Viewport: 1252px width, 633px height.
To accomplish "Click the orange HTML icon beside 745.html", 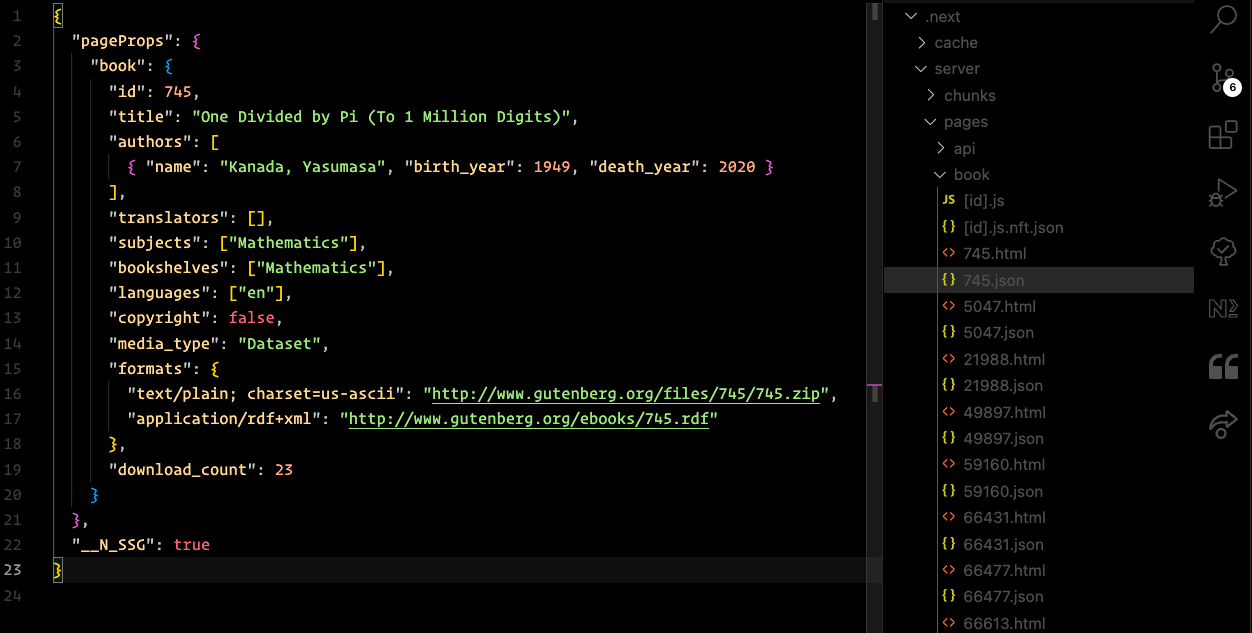I will 948,253.
